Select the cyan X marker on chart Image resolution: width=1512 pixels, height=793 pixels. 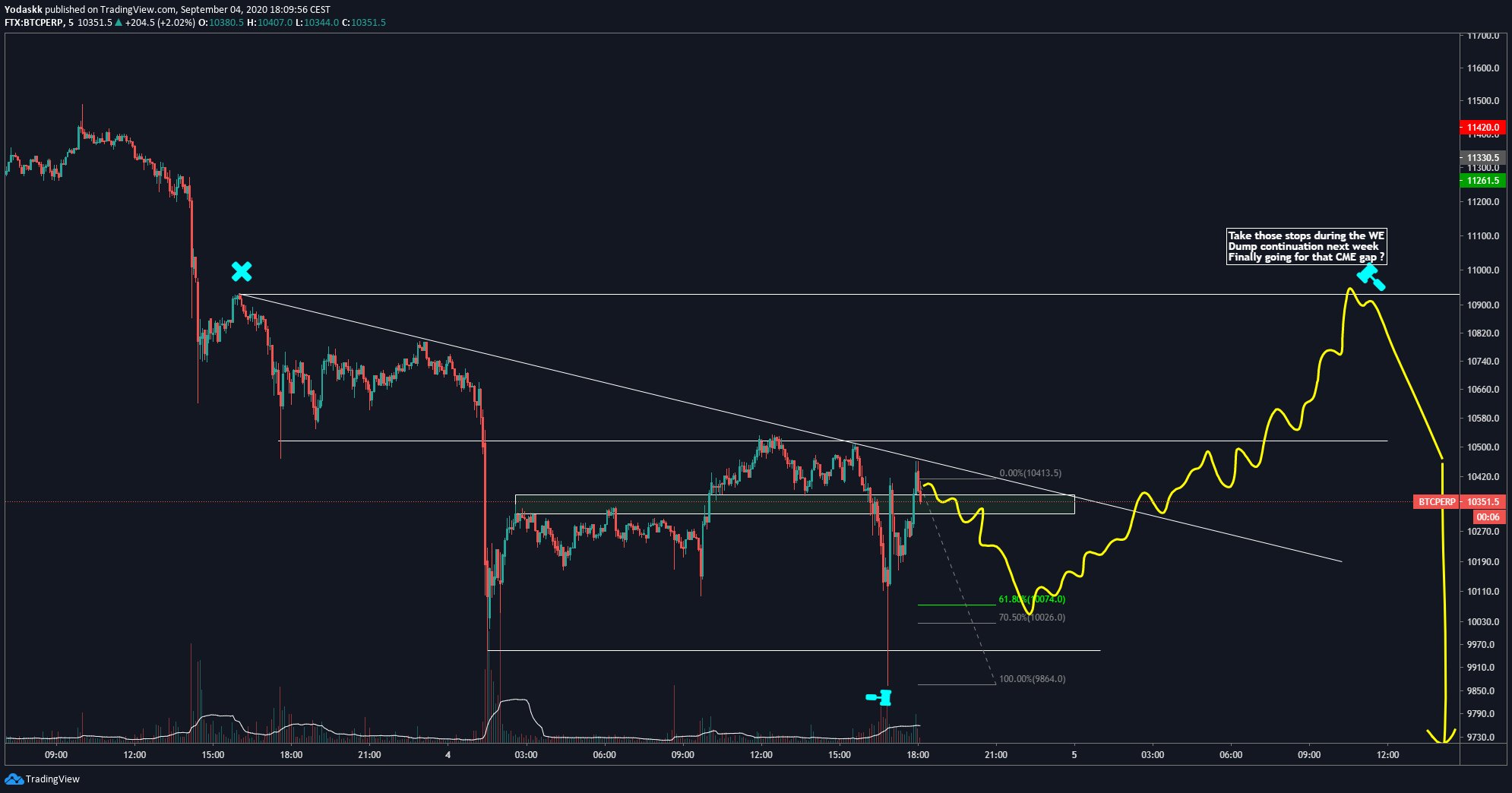242,271
